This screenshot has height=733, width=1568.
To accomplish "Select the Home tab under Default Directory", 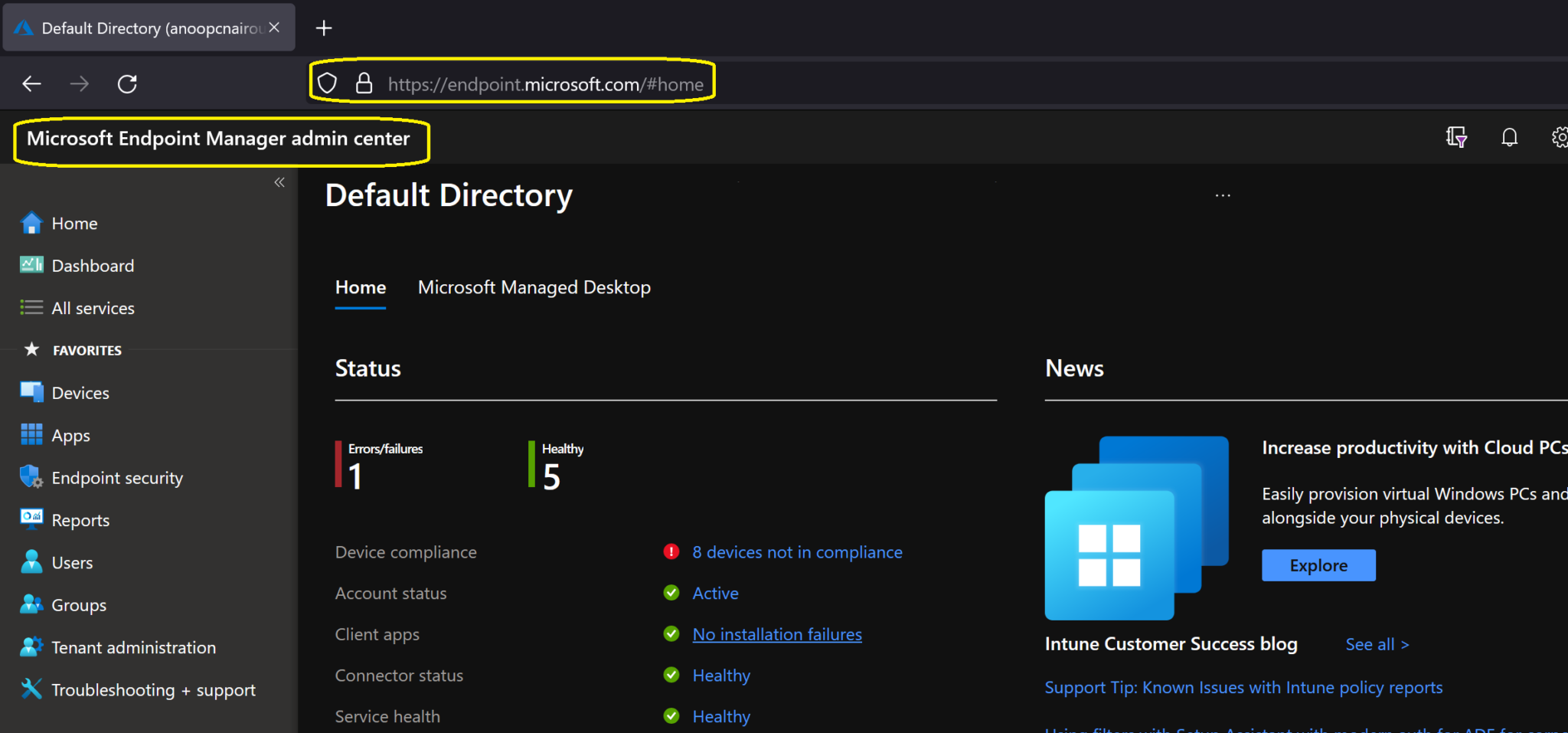I will 361,287.
